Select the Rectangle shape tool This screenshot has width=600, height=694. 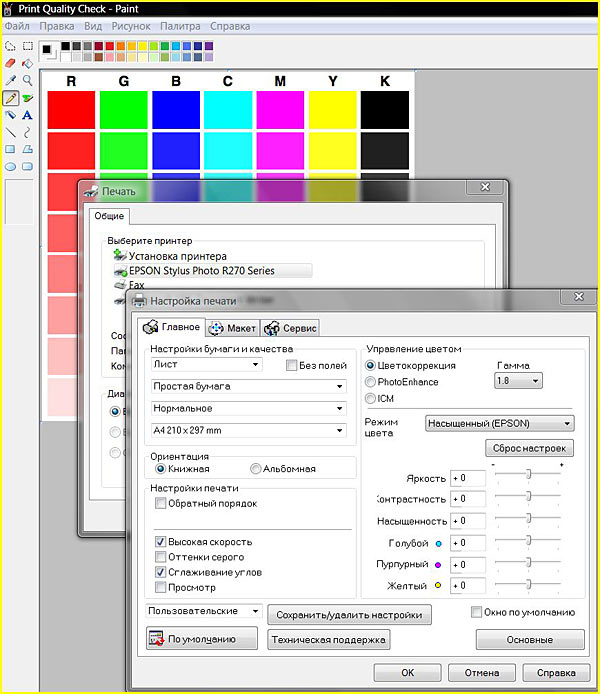coord(11,149)
